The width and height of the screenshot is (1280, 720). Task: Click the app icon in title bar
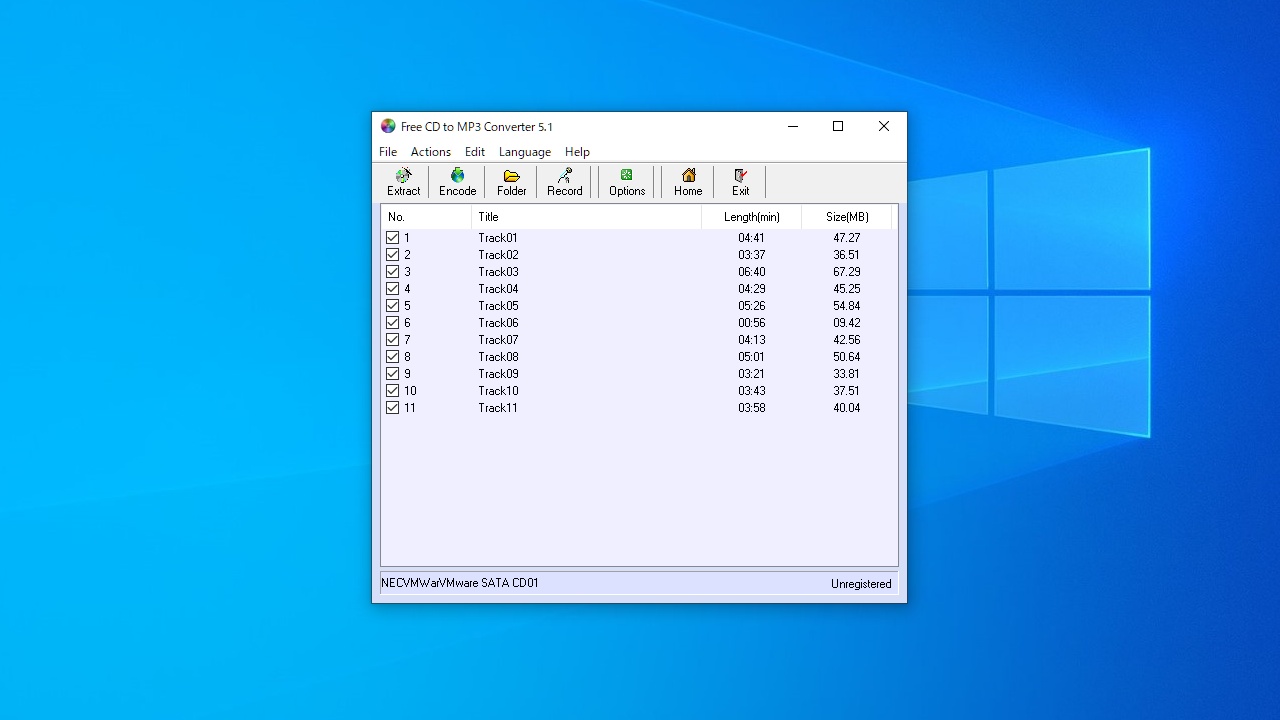click(x=388, y=126)
